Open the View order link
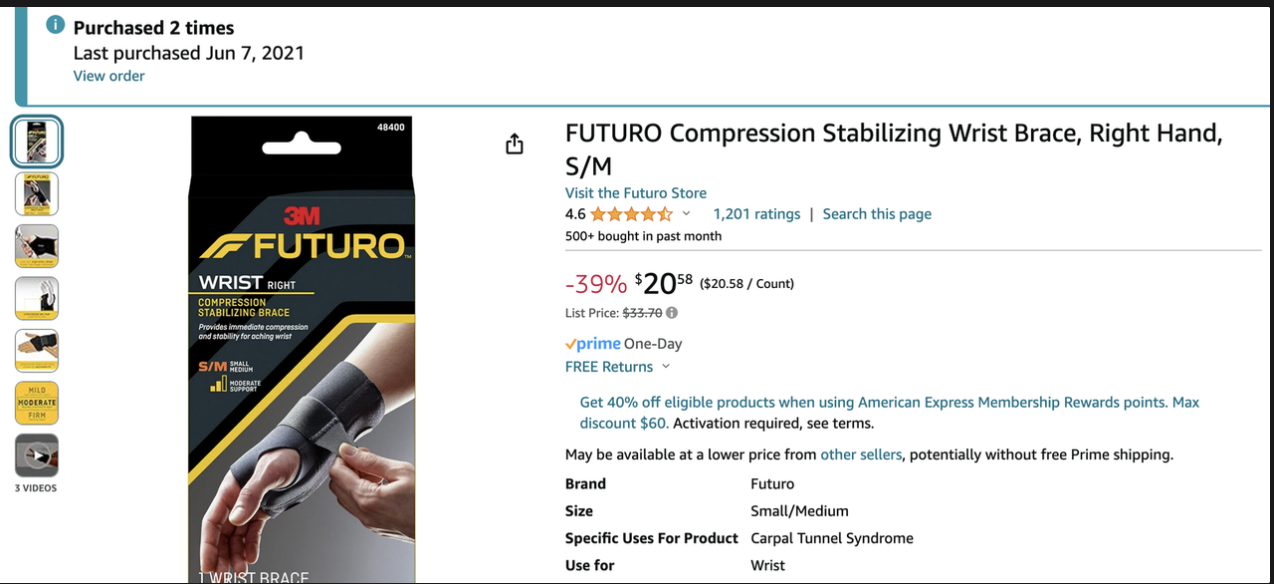The image size is (1274, 584). click(x=108, y=75)
